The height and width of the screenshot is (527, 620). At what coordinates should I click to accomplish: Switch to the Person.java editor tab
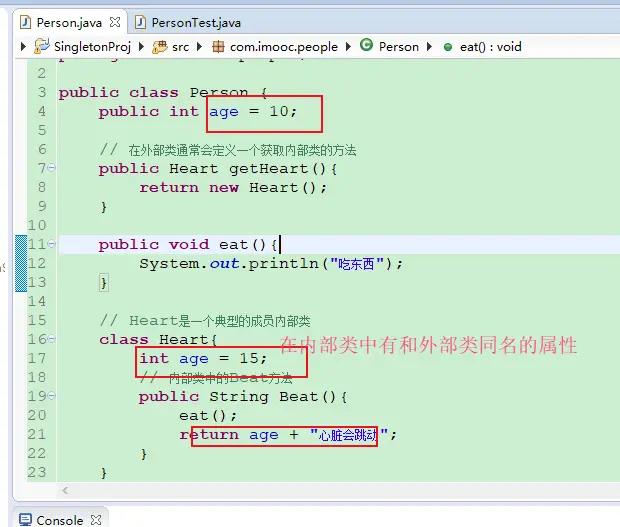(x=69, y=23)
